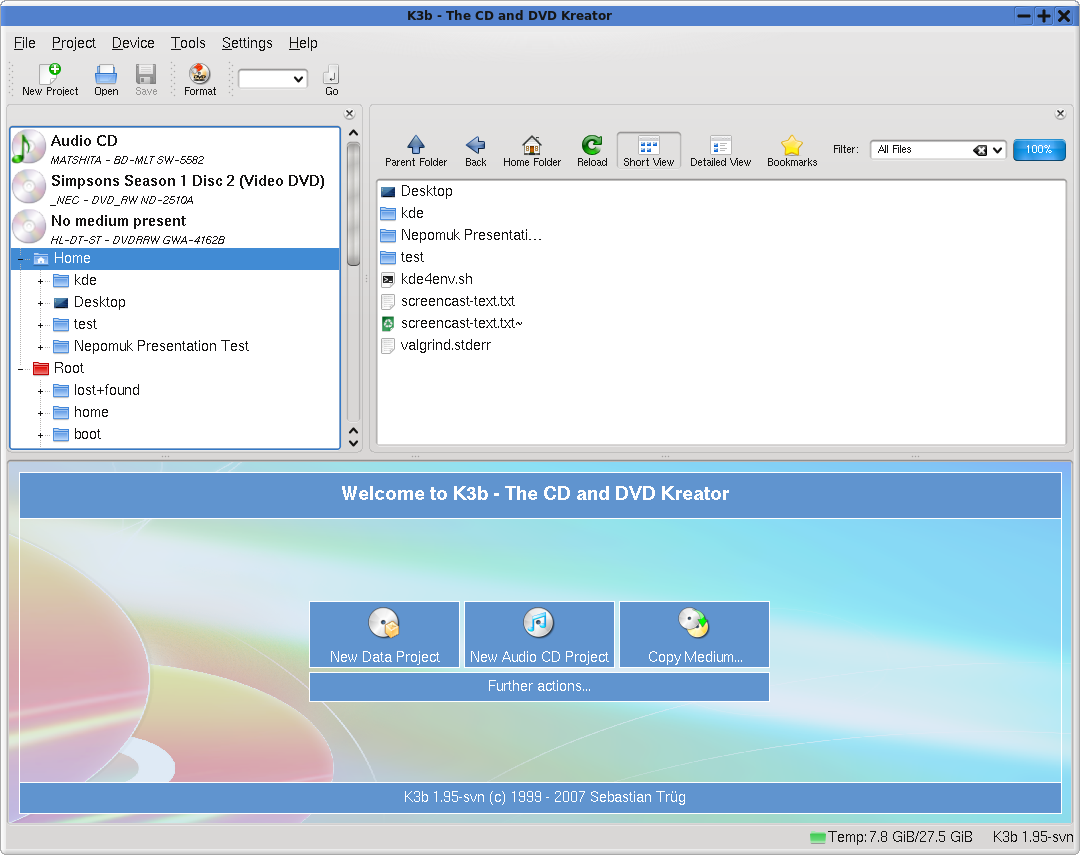Expand the test tree folder
Image resolution: width=1080 pixels, height=855 pixels.
coord(40,325)
